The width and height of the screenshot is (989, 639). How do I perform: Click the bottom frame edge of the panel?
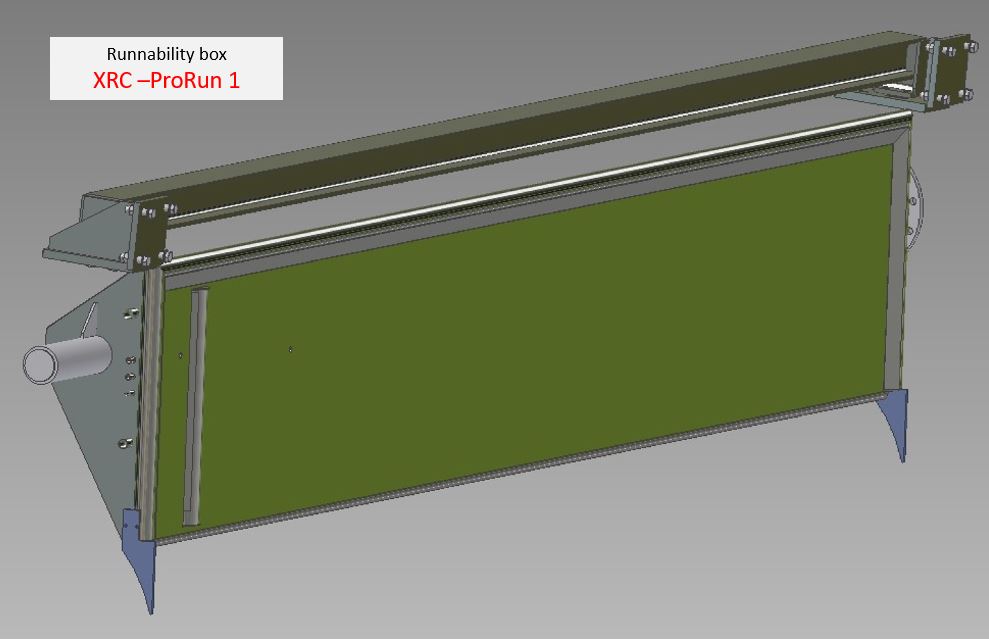(x=520, y=472)
